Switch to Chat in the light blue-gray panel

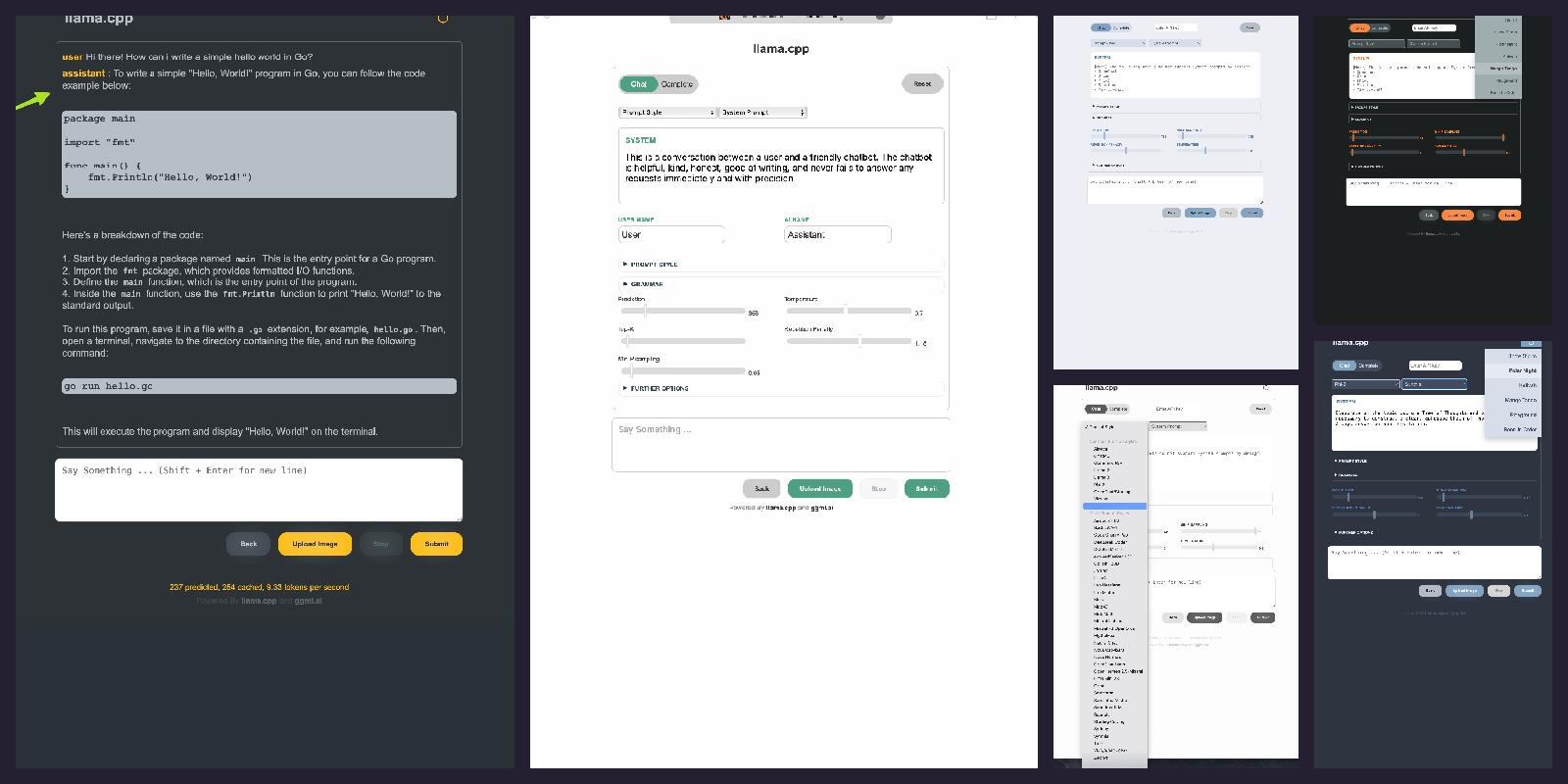tap(1101, 27)
